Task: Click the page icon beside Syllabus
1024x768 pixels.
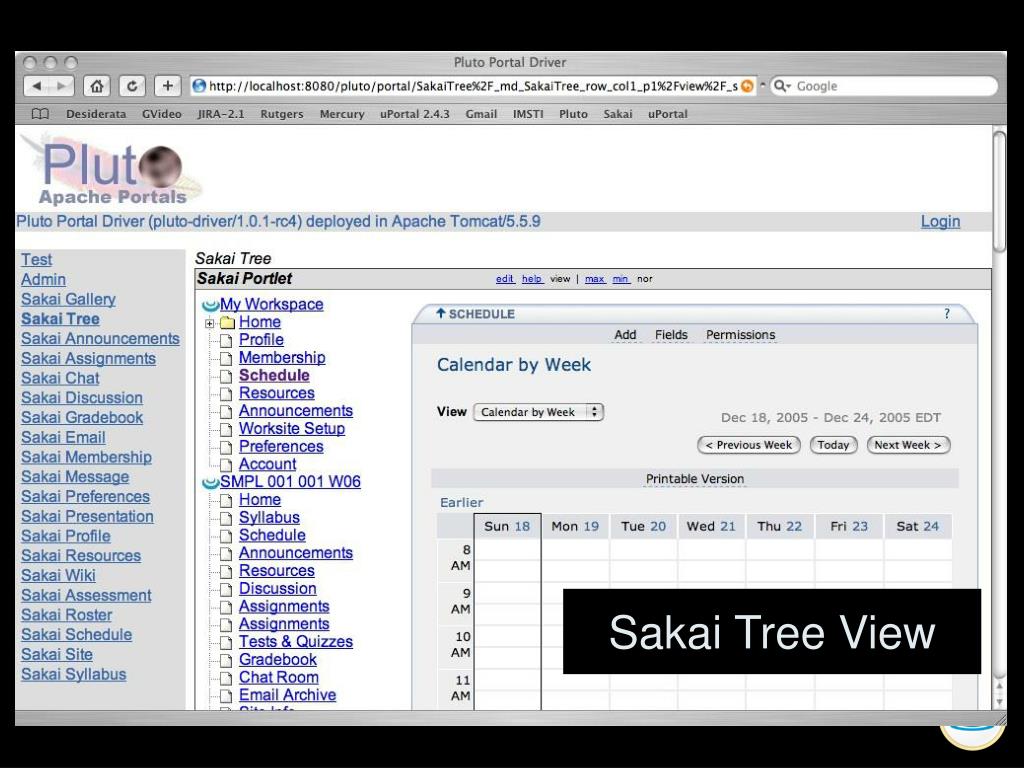Action: [x=226, y=518]
